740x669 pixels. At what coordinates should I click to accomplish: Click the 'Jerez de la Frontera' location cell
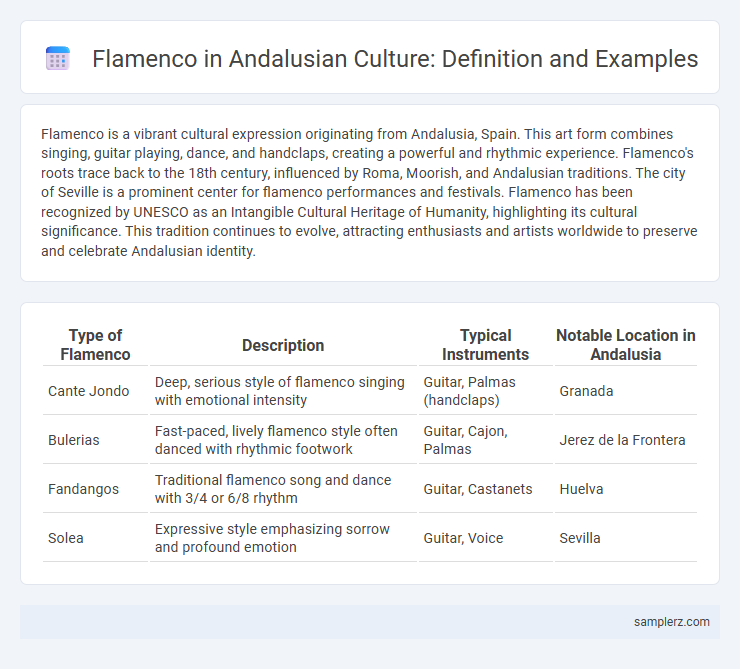(626, 440)
